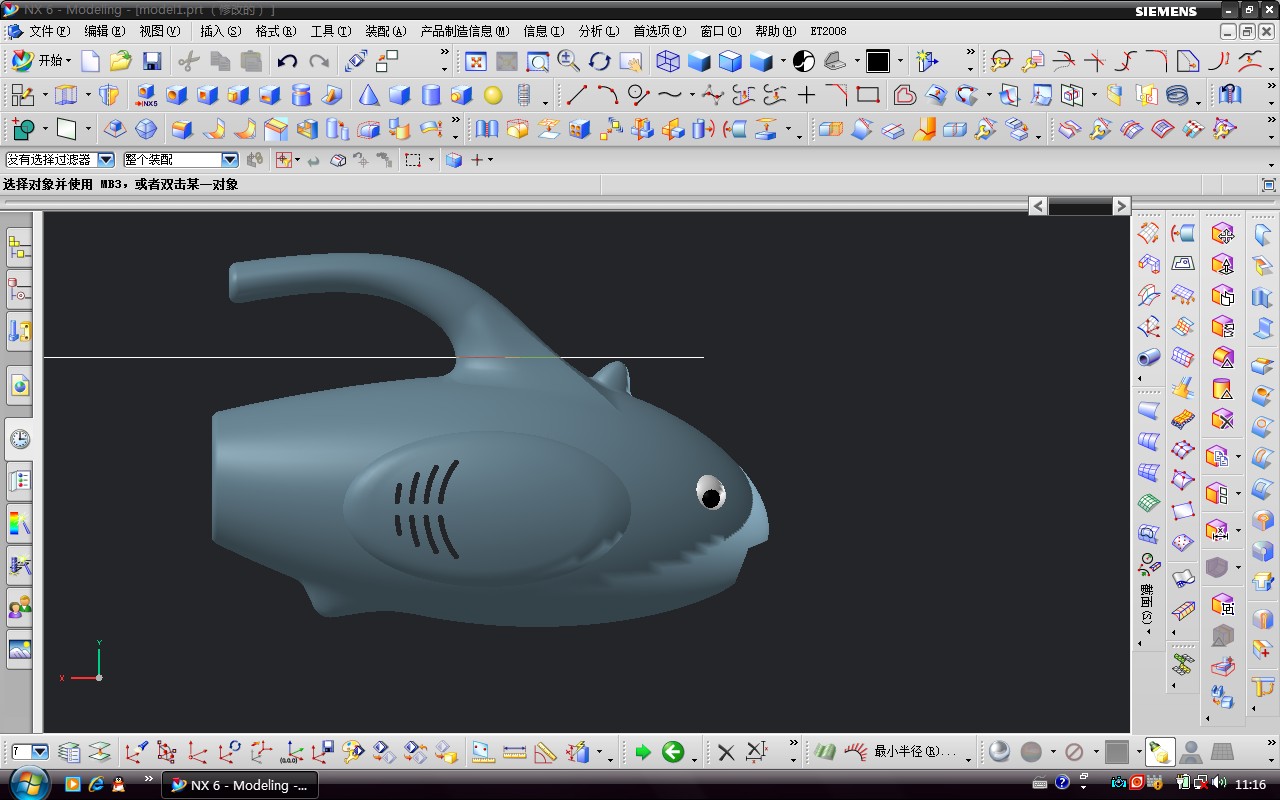Select the Rectangle curve tool
The width and height of the screenshot is (1280, 800).
[x=868, y=95]
